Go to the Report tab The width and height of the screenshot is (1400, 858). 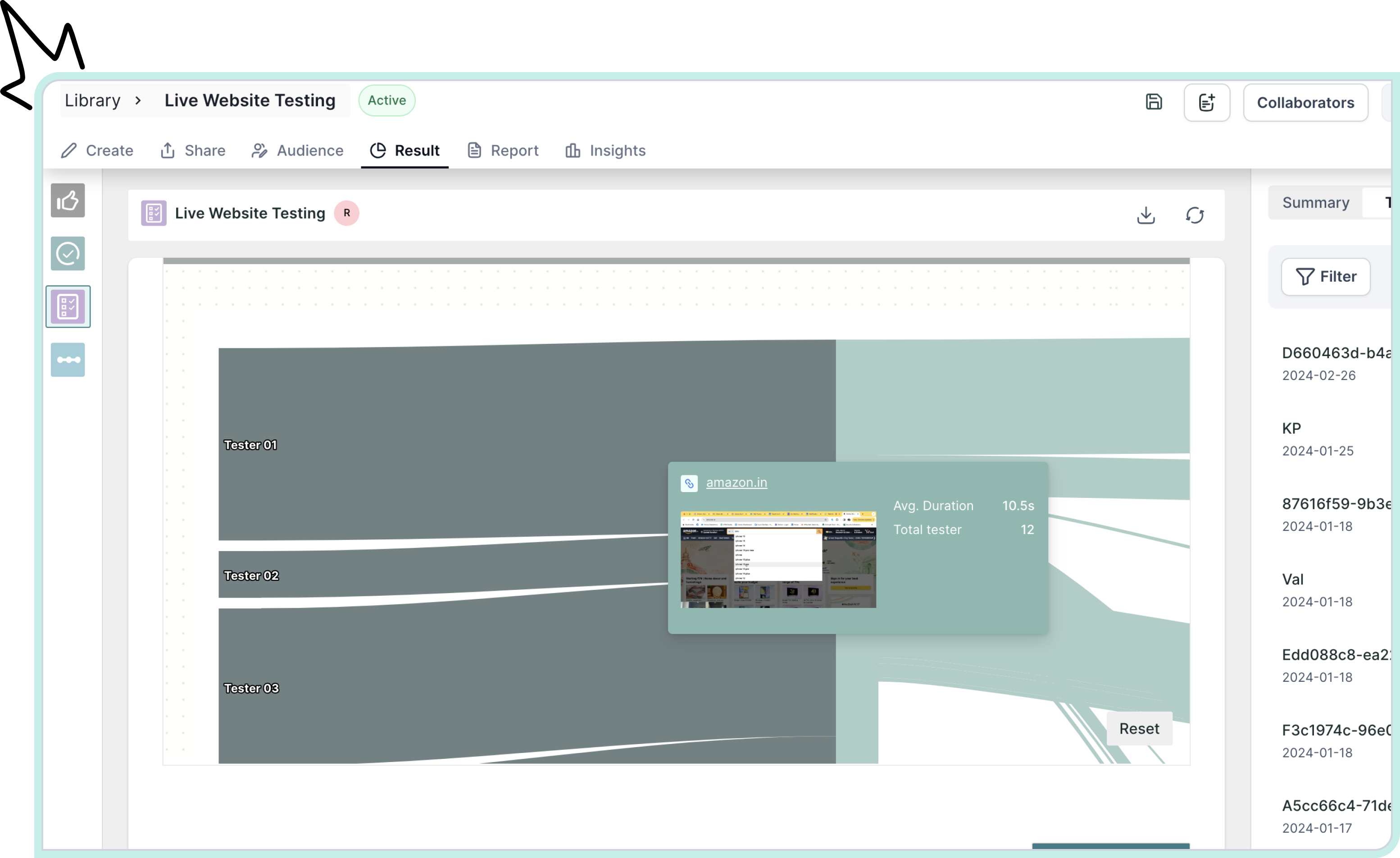click(x=503, y=151)
